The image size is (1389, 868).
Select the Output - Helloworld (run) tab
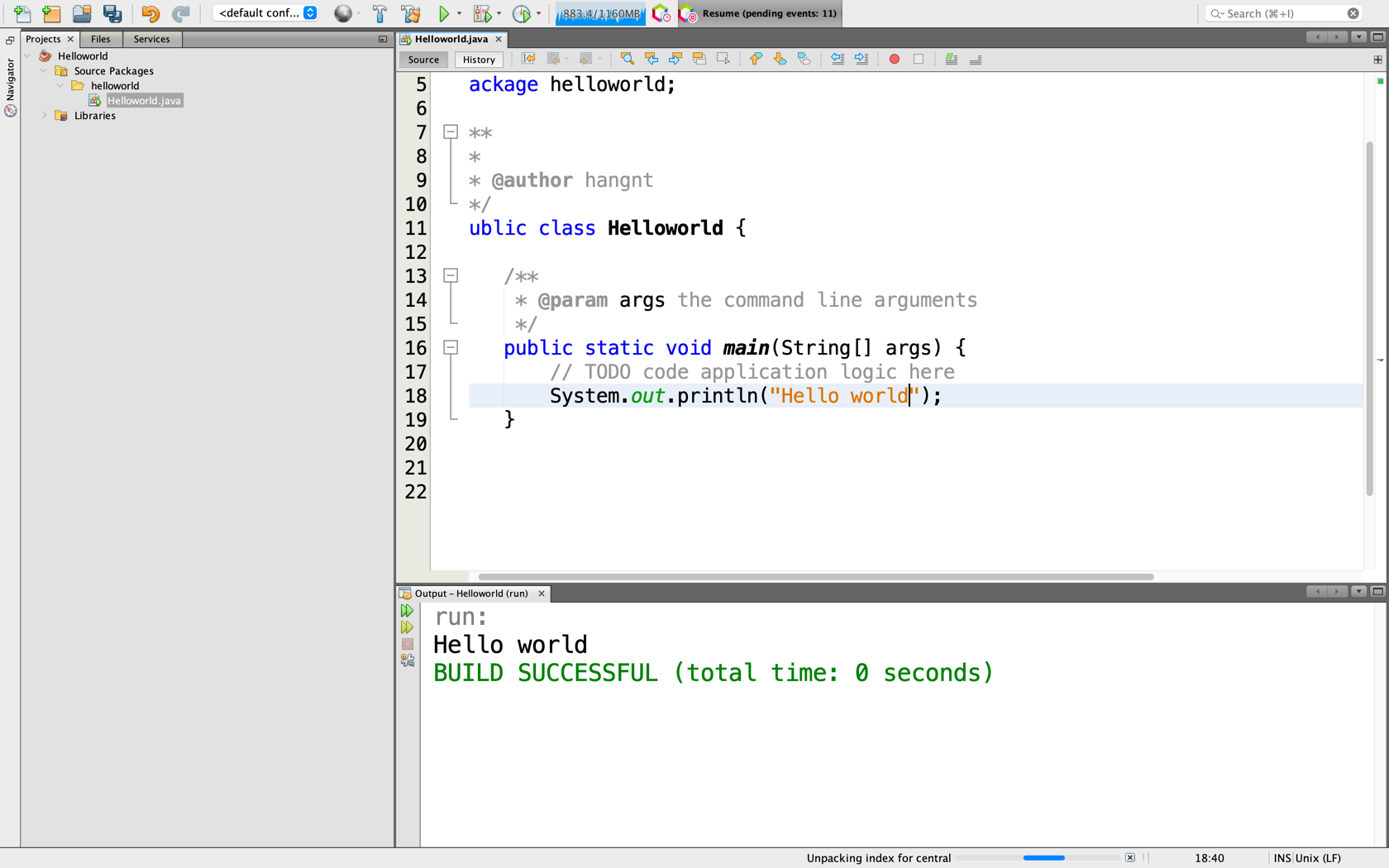coord(471,594)
